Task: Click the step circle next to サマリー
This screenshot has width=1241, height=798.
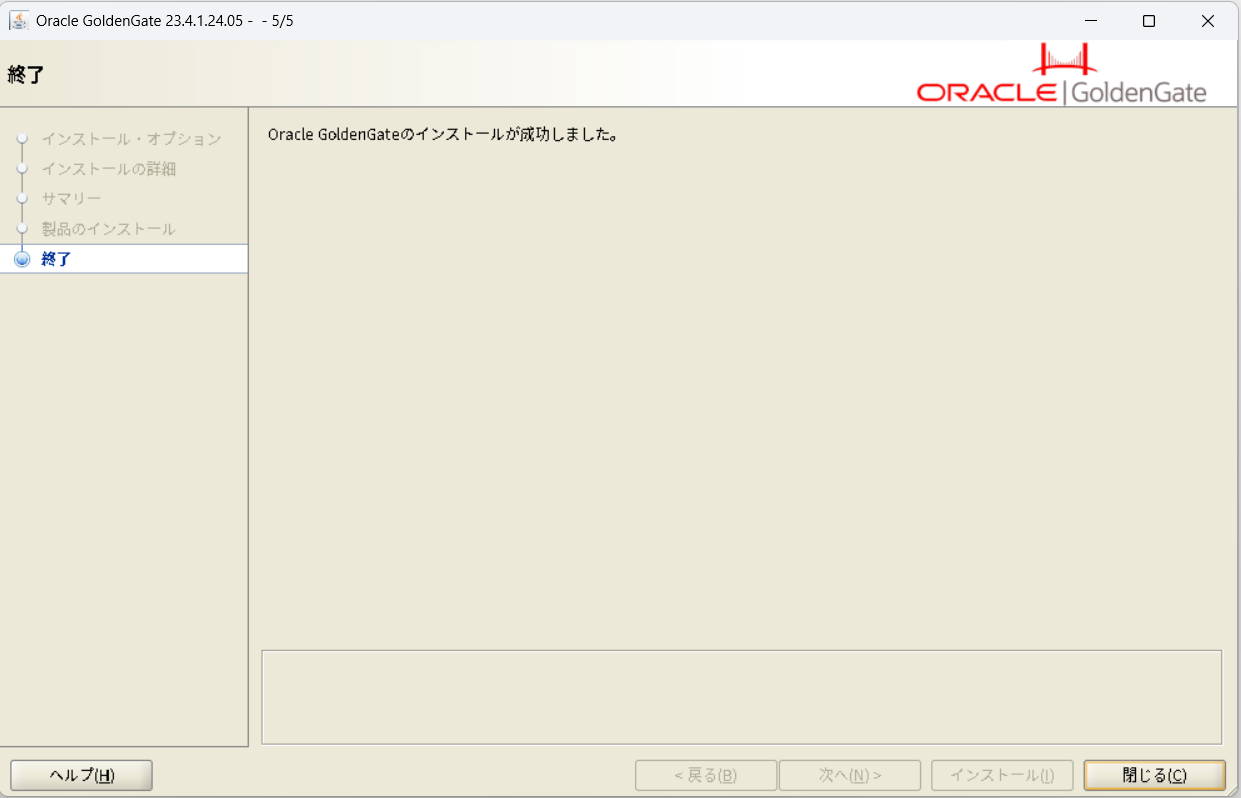Action: [22, 198]
